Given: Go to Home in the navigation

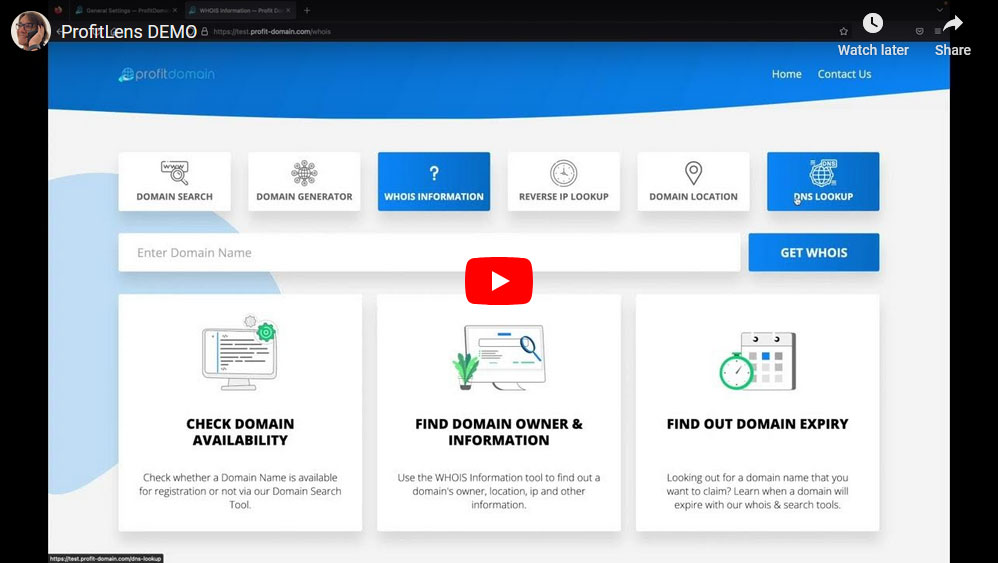Looking at the screenshot, I should click(x=786, y=74).
